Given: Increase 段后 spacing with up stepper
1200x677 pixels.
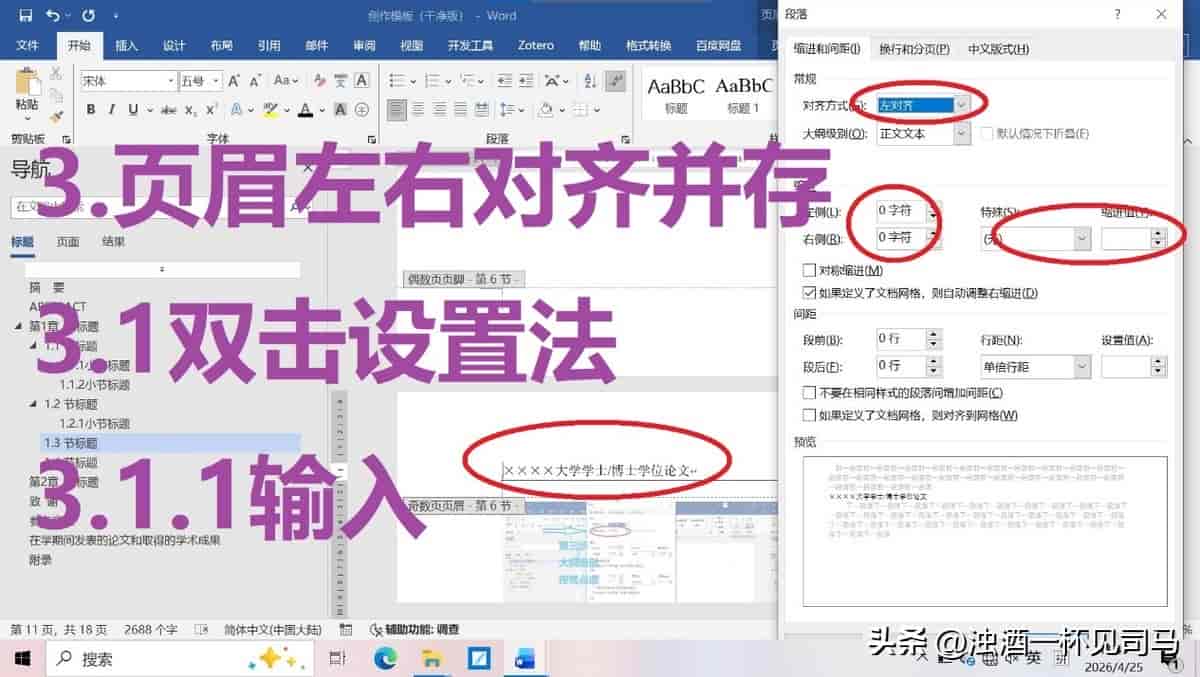Looking at the screenshot, I should (934, 362).
